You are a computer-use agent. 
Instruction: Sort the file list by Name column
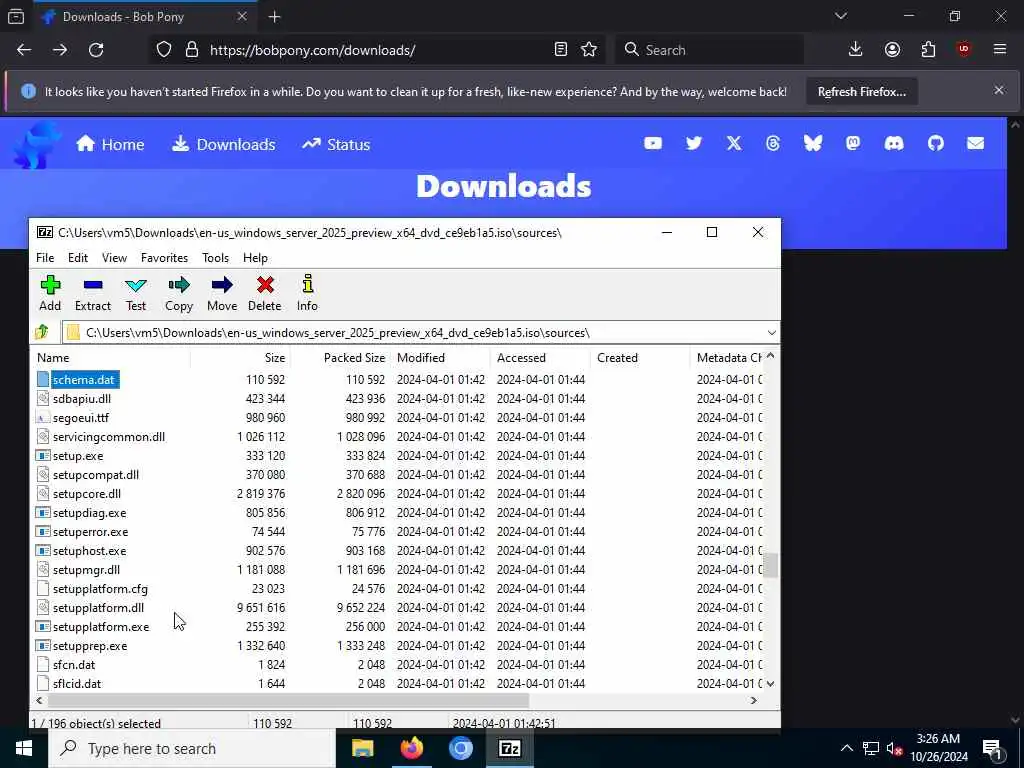[111, 357]
